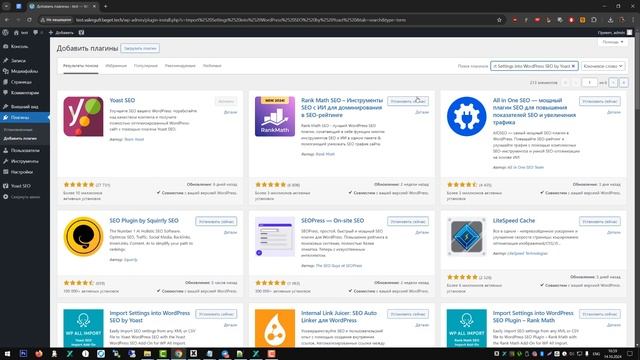Open Chrome from the taskbar
The image size is (640, 360).
point(178,353)
